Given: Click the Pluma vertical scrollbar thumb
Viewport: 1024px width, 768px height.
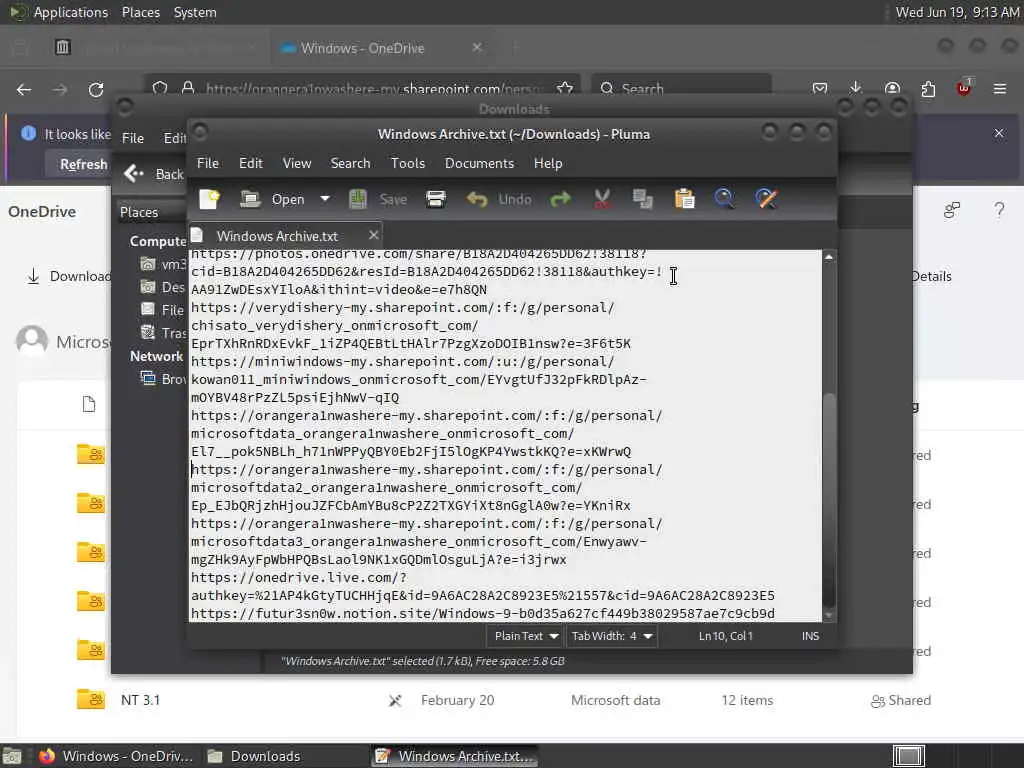Looking at the screenshot, I should 829,500.
